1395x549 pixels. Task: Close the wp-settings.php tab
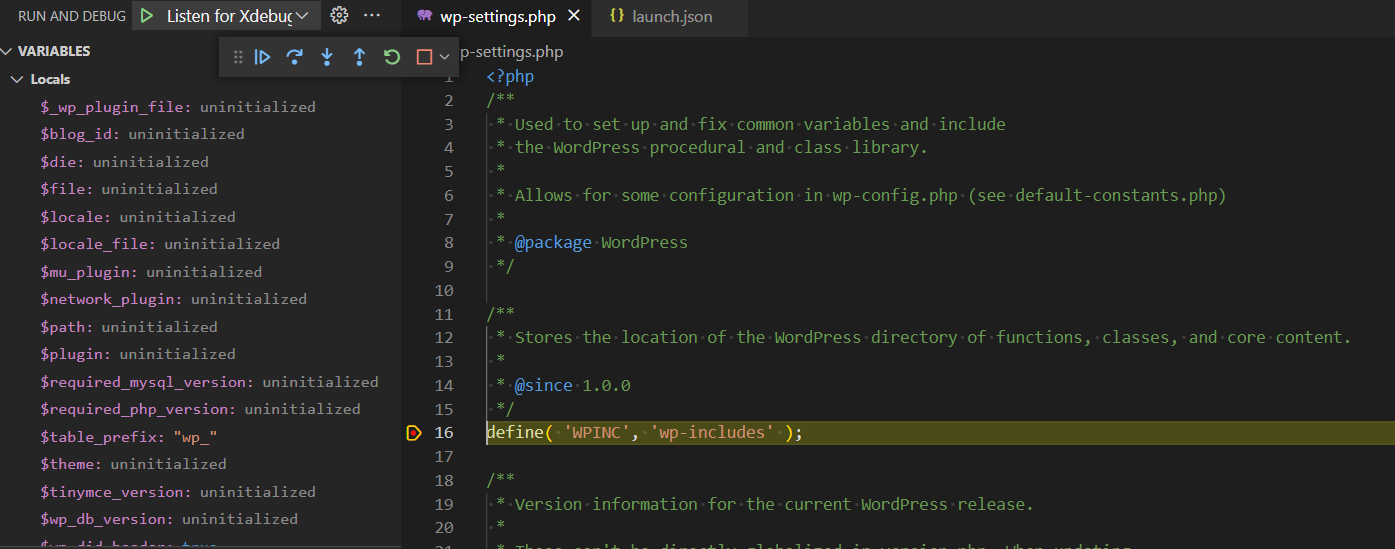573,17
